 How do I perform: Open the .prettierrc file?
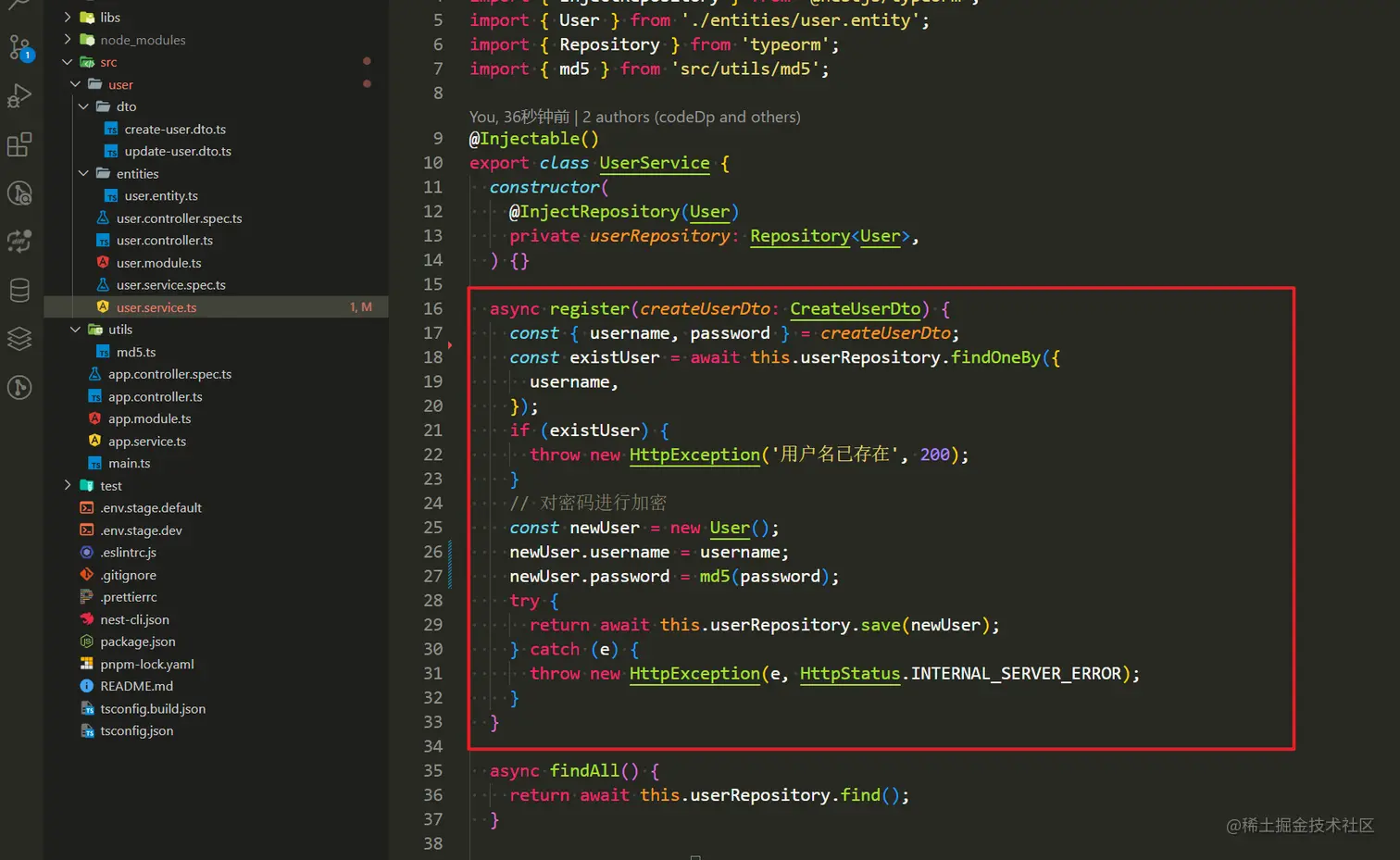(x=129, y=597)
